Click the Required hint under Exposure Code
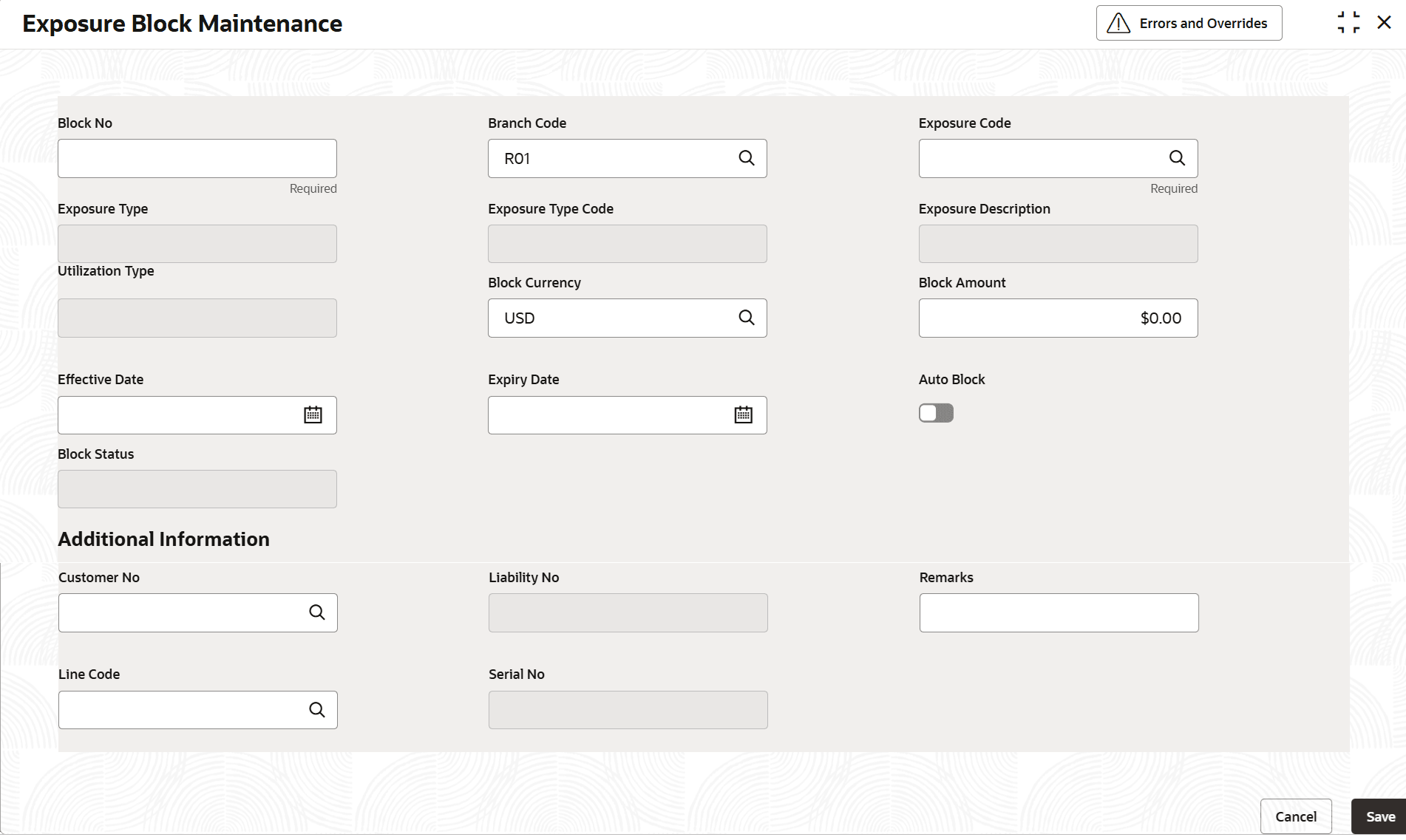The image size is (1406, 840). pyautogui.click(x=1174, y=188)
